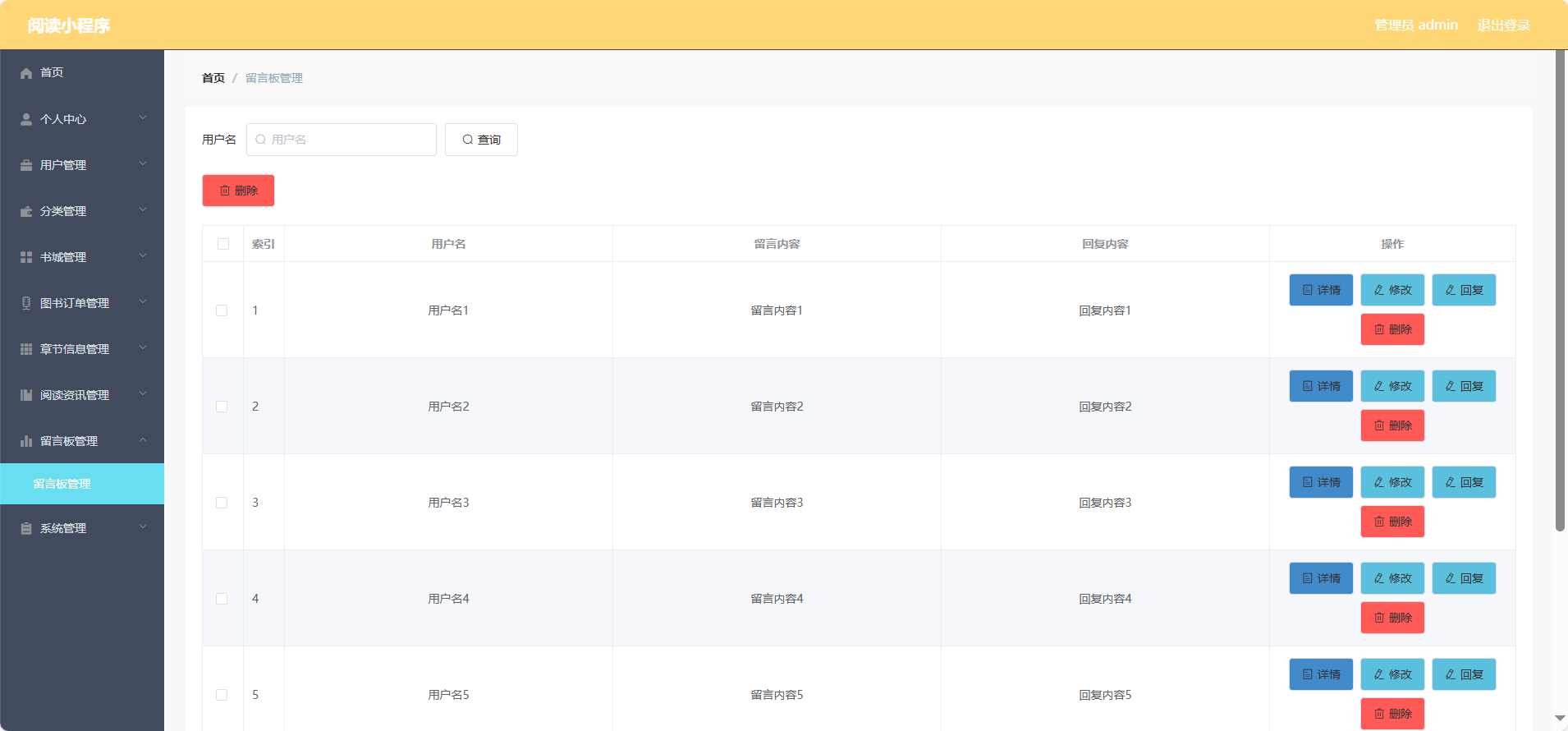Screen dimensions: 1568x731
Task: Click the document icon on row 2 详情 button
Action: (1308, 386)
